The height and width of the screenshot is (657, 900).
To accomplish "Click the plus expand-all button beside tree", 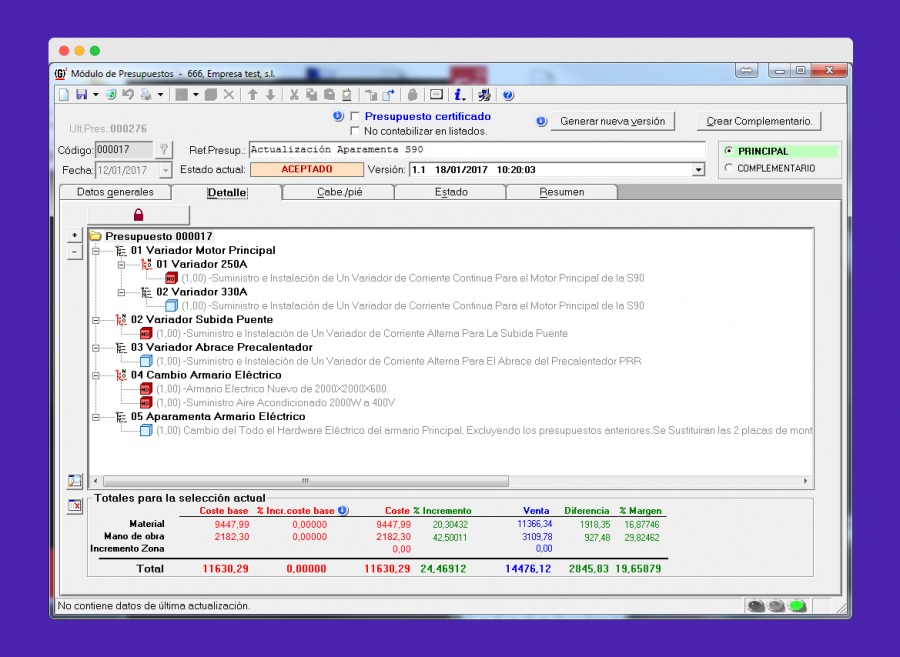I will tap(75, 235).
